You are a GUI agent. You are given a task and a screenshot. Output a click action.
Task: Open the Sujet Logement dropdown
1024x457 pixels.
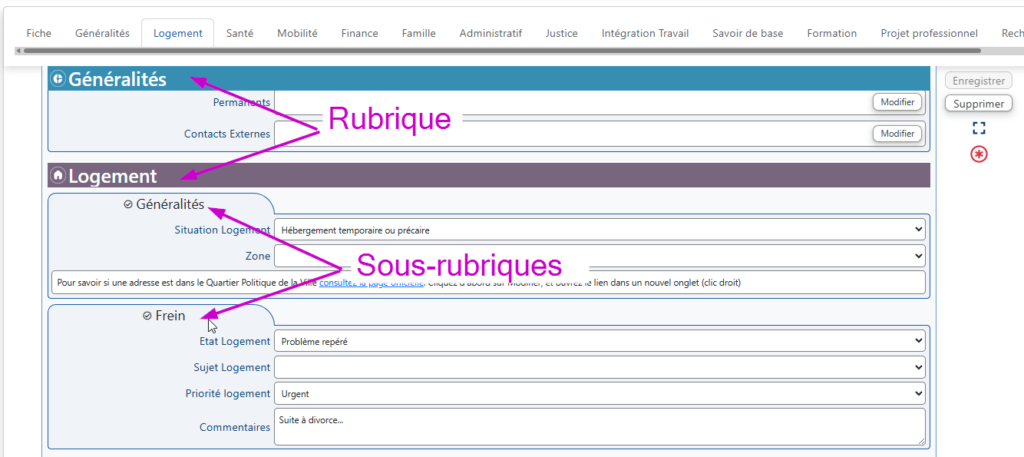tap(600, 367)
